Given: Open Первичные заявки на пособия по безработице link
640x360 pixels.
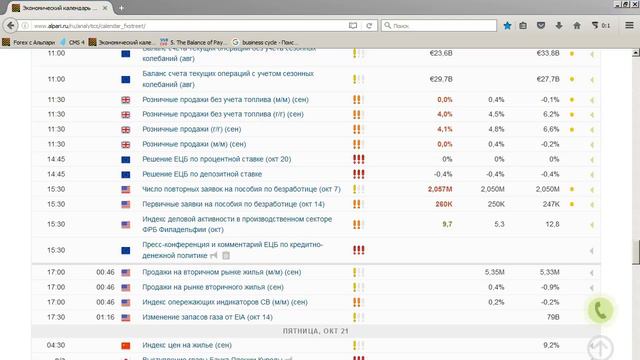Looking at the screenshot, I should [x=233, y=204].
